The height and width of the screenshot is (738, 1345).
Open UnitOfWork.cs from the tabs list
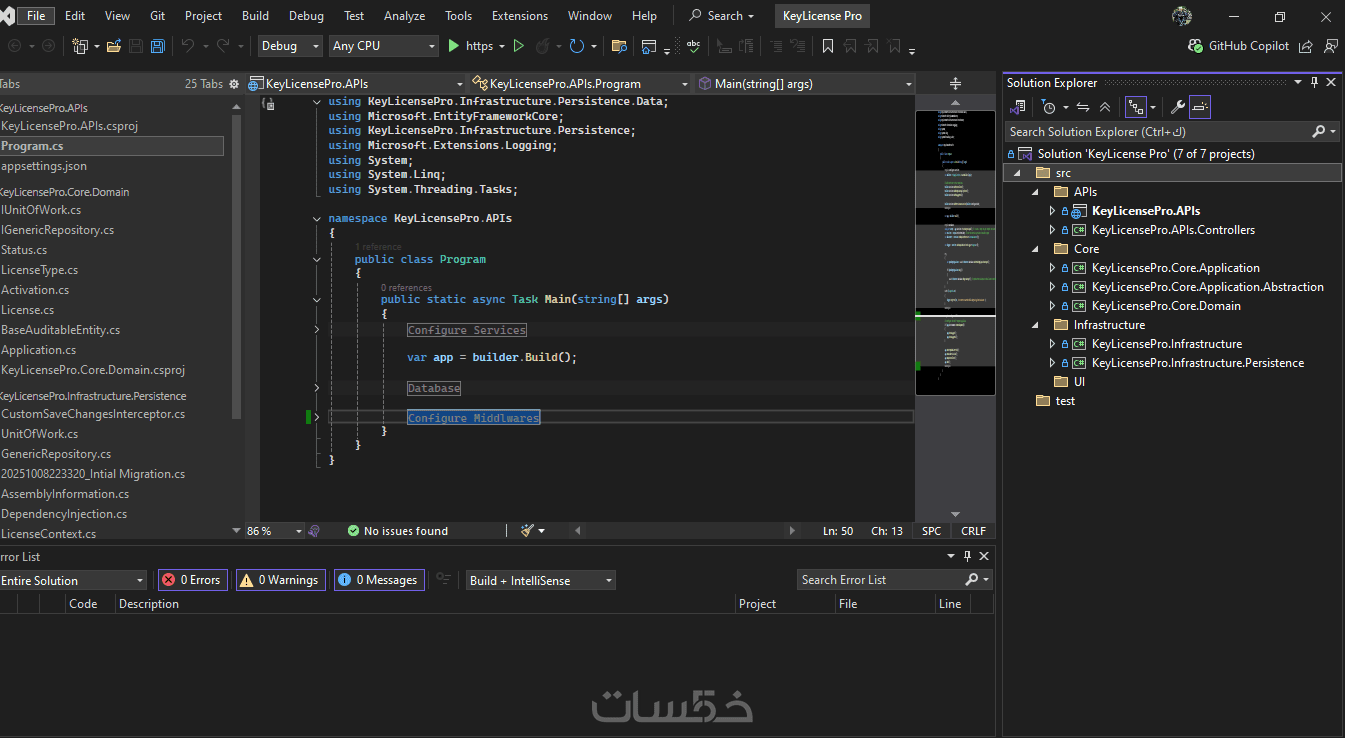click(x=40, y=434)
